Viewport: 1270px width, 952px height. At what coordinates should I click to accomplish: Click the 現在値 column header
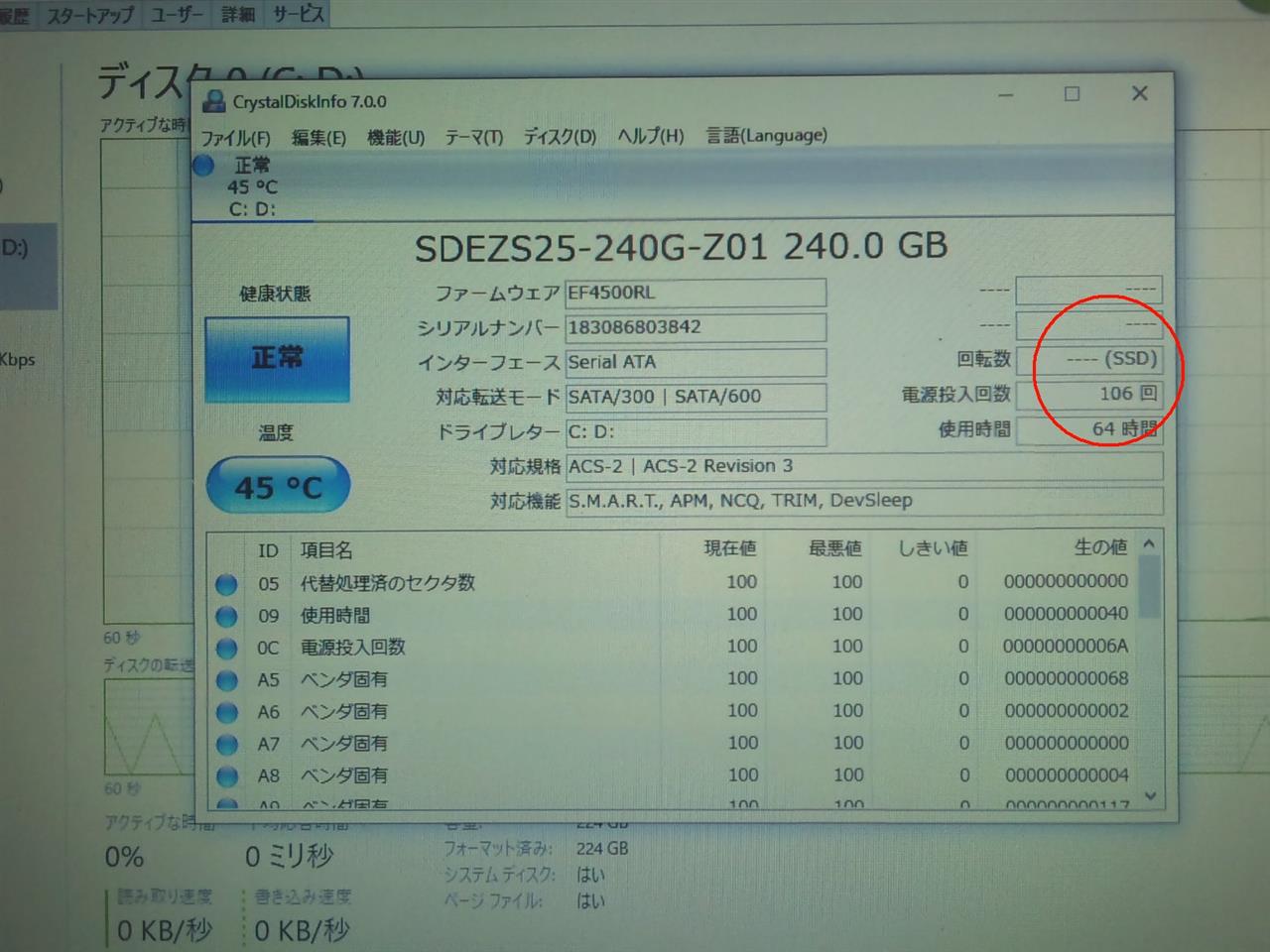(730, 548)
